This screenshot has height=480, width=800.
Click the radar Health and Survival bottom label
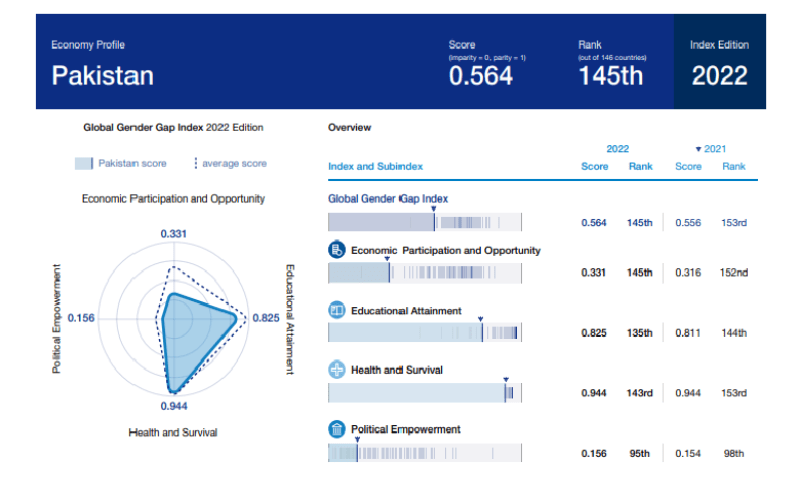(x=172, y=433)
